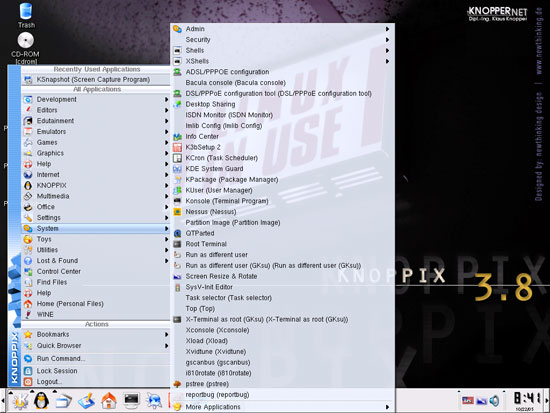
Task: Click the Lock Session icon
Action: (28, 371)
